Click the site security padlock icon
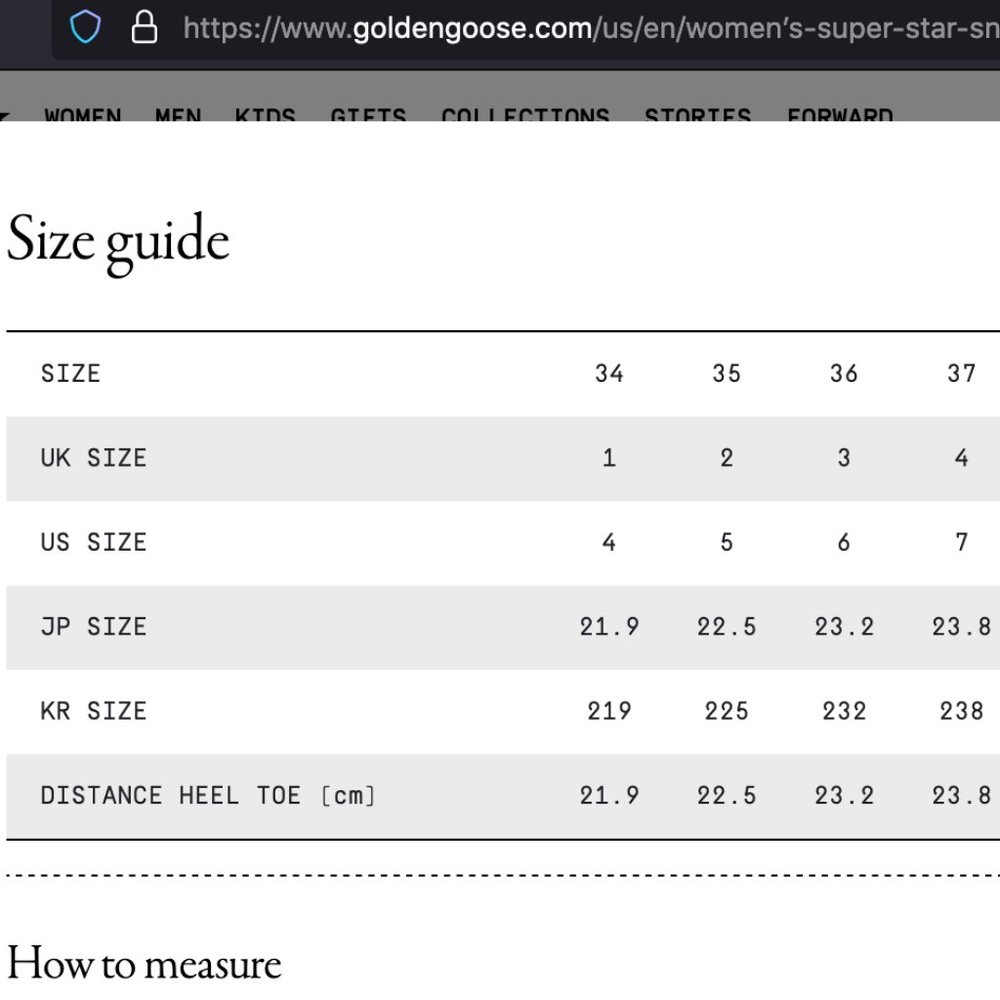 [145, 28]
